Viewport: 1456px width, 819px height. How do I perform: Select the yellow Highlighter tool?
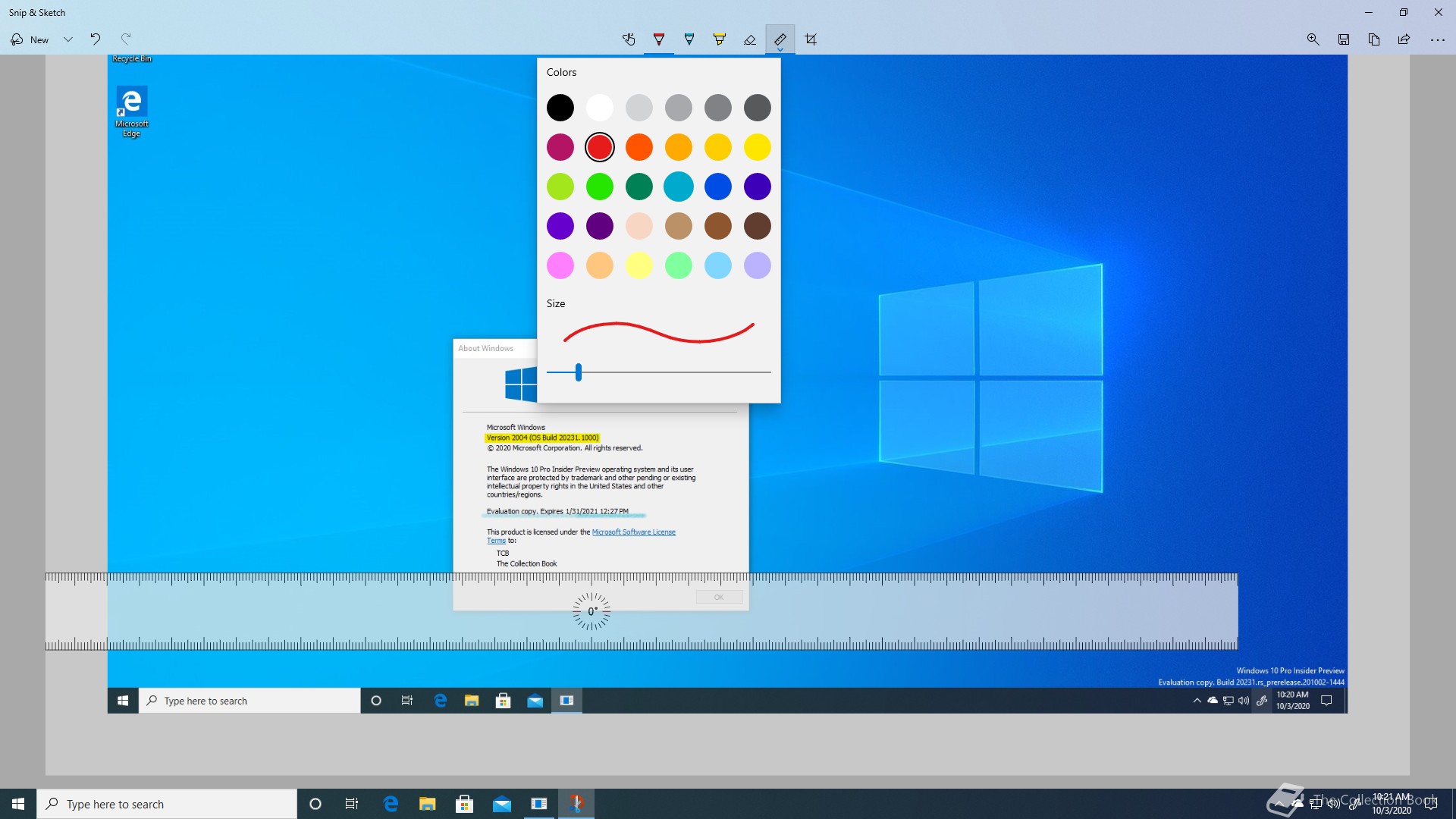coord(720,39)
